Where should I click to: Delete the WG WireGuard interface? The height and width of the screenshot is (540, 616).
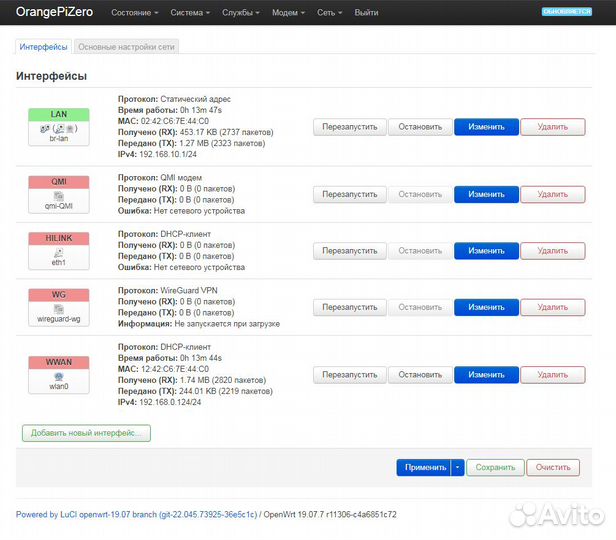click(x=553, y=308)
